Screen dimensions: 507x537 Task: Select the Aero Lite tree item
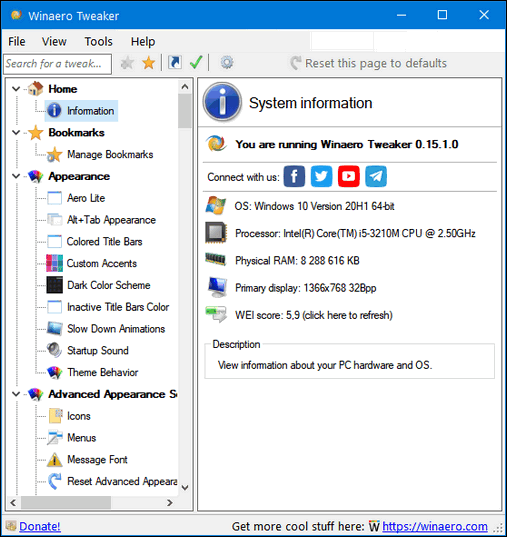click(x=86, y=198)
